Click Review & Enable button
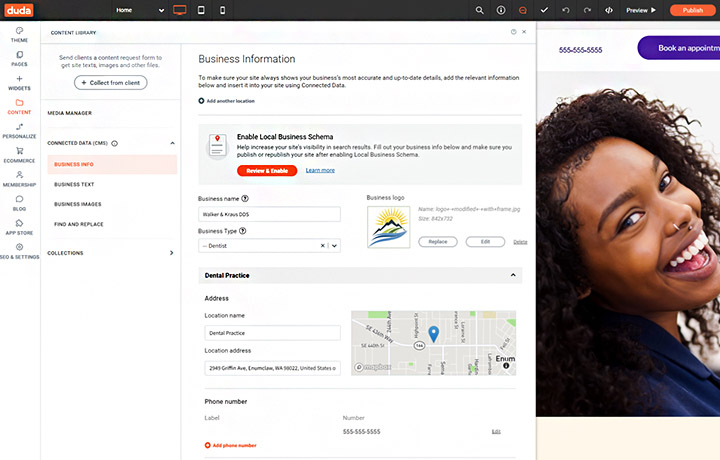720x460 pixels. 267,171
